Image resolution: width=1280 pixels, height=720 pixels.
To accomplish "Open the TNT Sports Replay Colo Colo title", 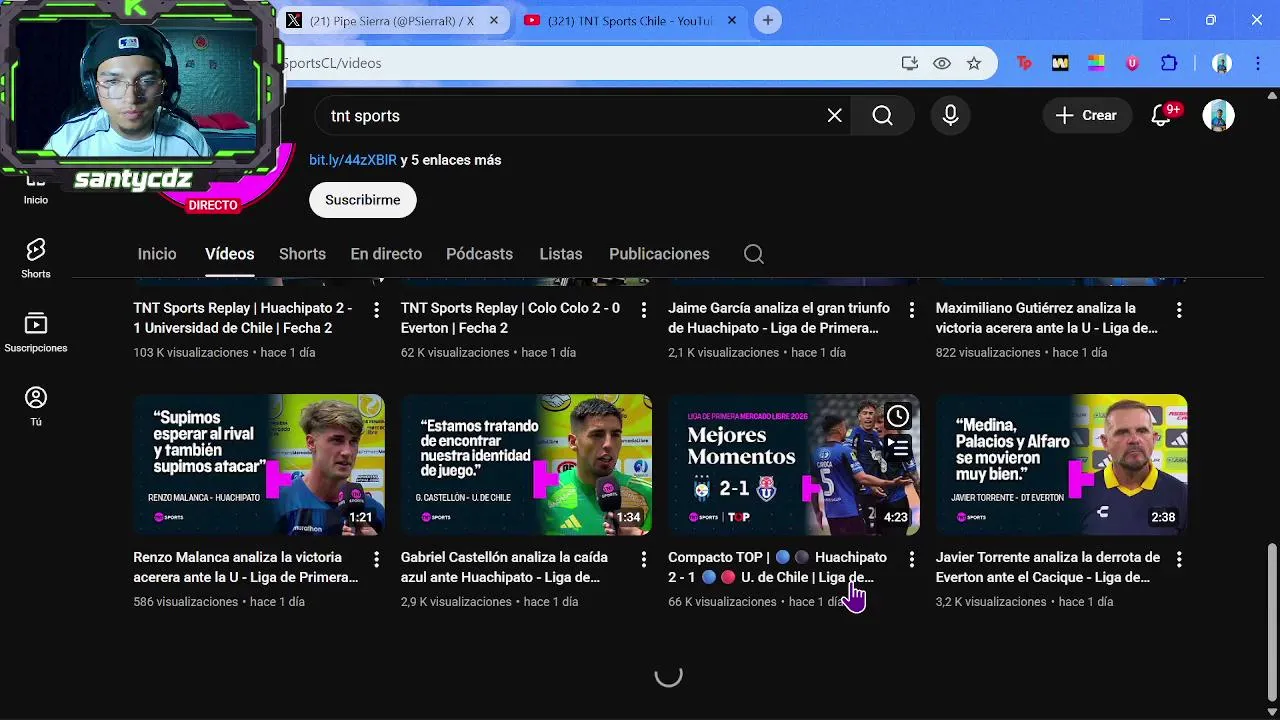I will pyautogui.click(x=510, y=318).
